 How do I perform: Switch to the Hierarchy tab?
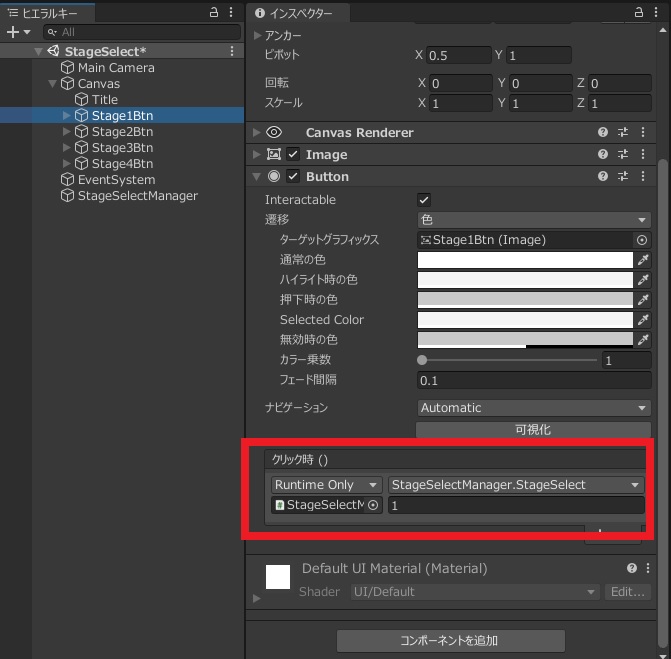point(47,13)
